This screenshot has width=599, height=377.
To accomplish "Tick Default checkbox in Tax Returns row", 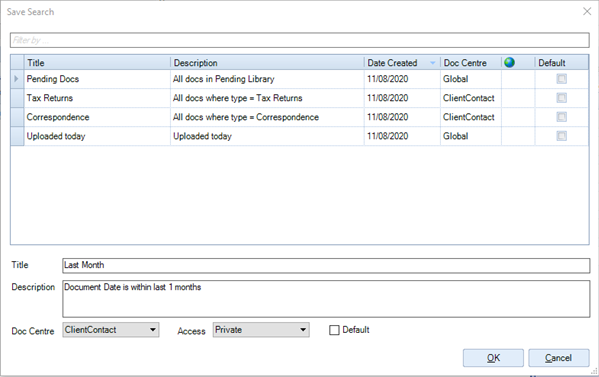I will pyautogui.click(x=561, y=98).
